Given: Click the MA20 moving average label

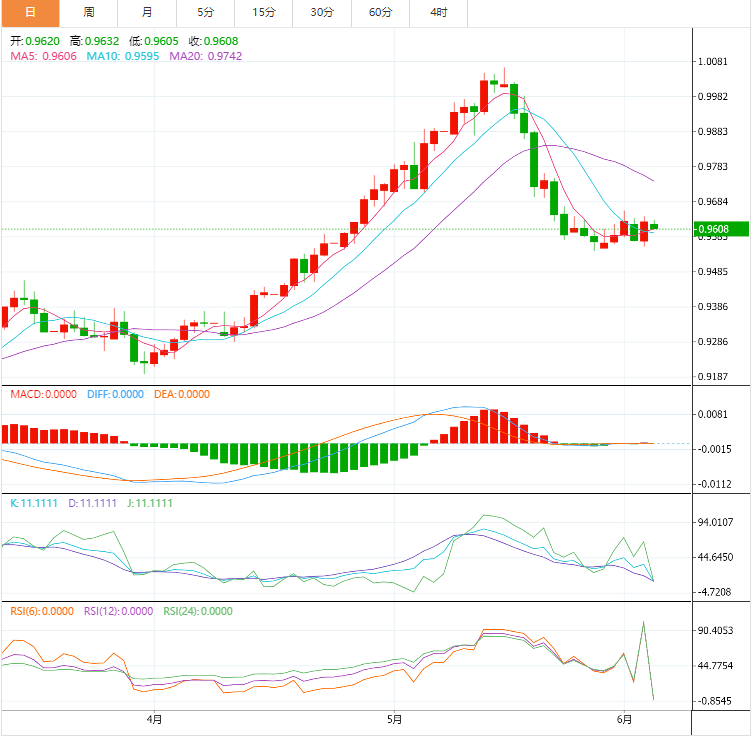Looking at the screenshot, I should (205, 57).
